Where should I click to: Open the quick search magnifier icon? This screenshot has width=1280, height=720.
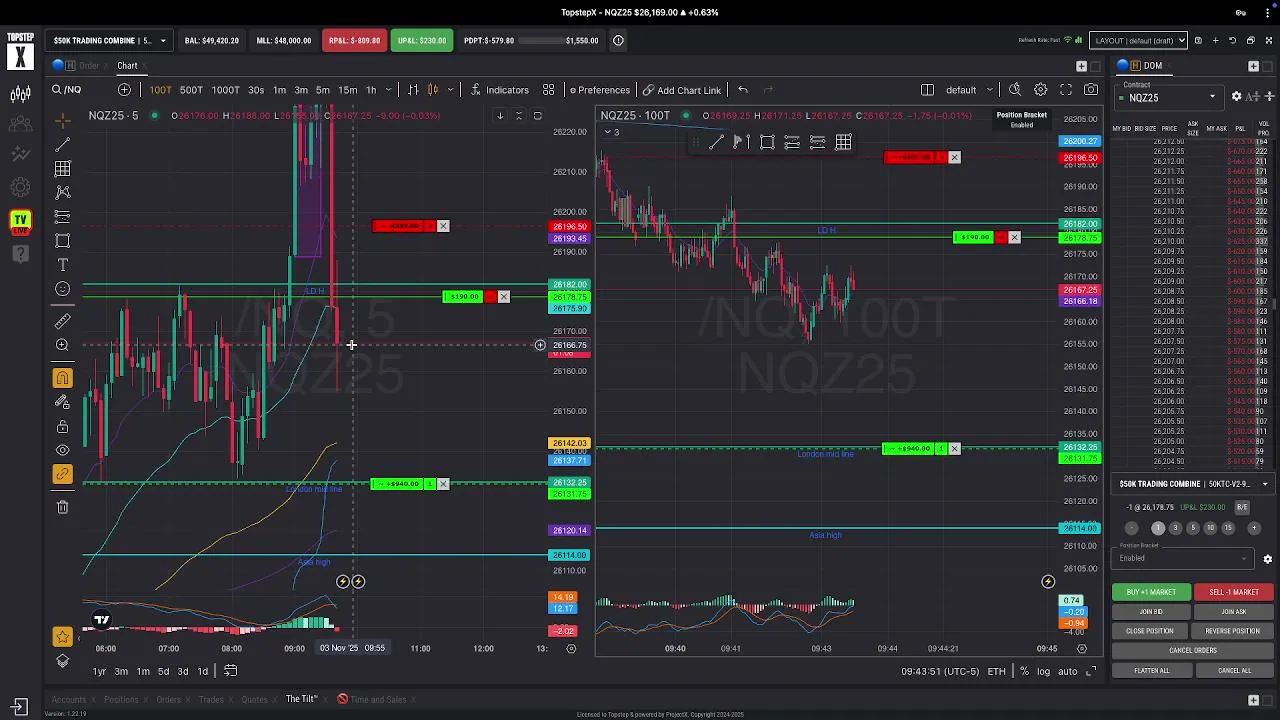tap(1015, 90)
